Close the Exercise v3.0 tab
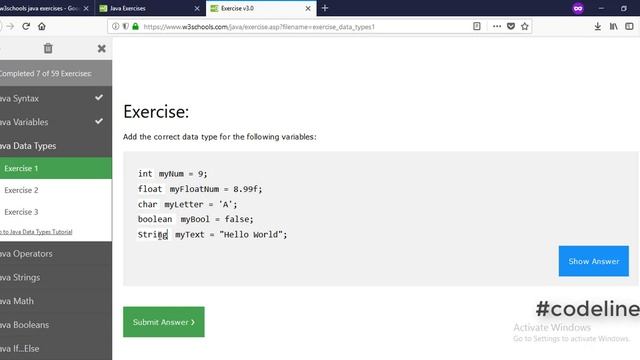The height and width of the screenshot is (360, 640). (308, 8)
